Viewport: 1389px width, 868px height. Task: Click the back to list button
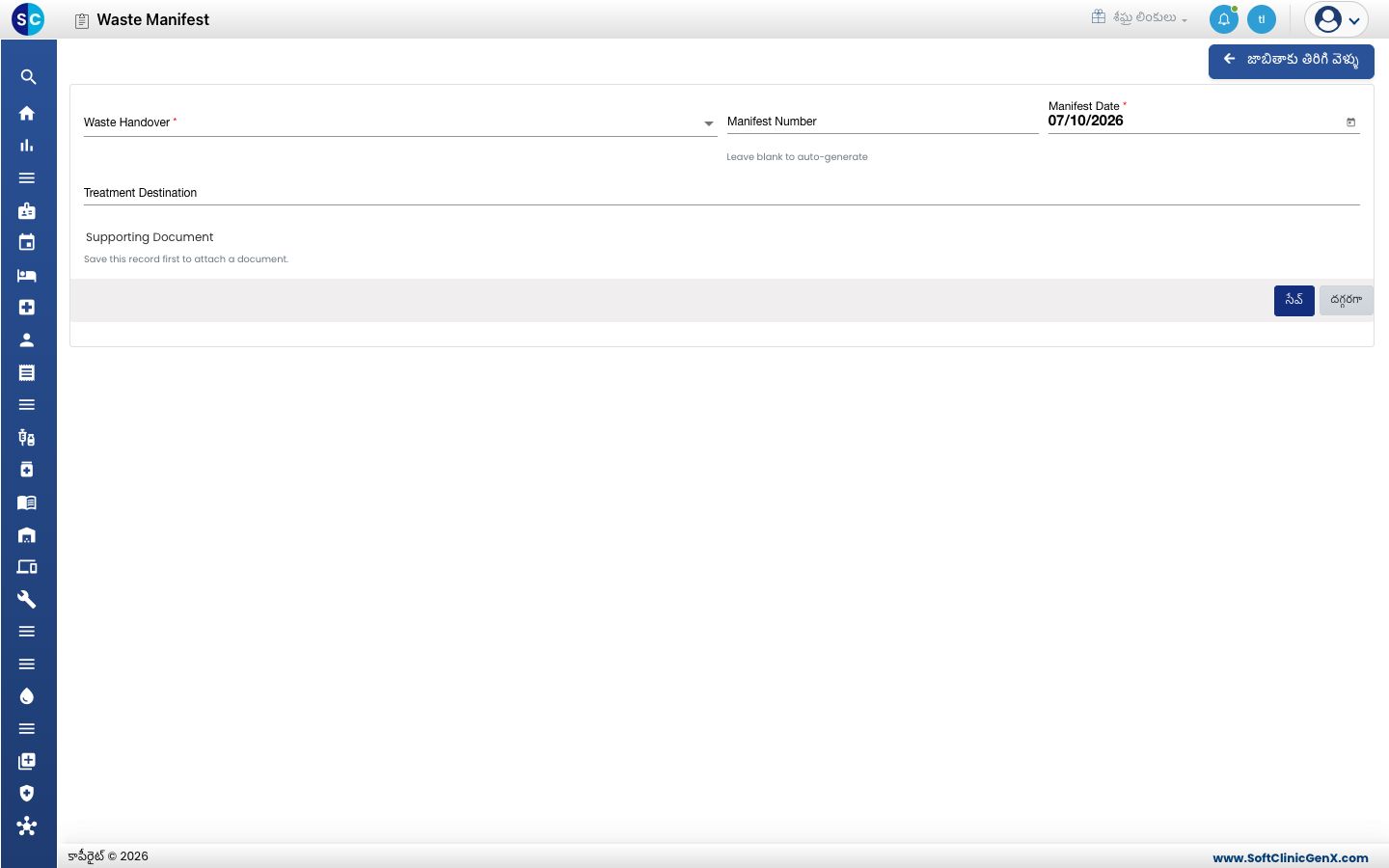coord(1291,61)
